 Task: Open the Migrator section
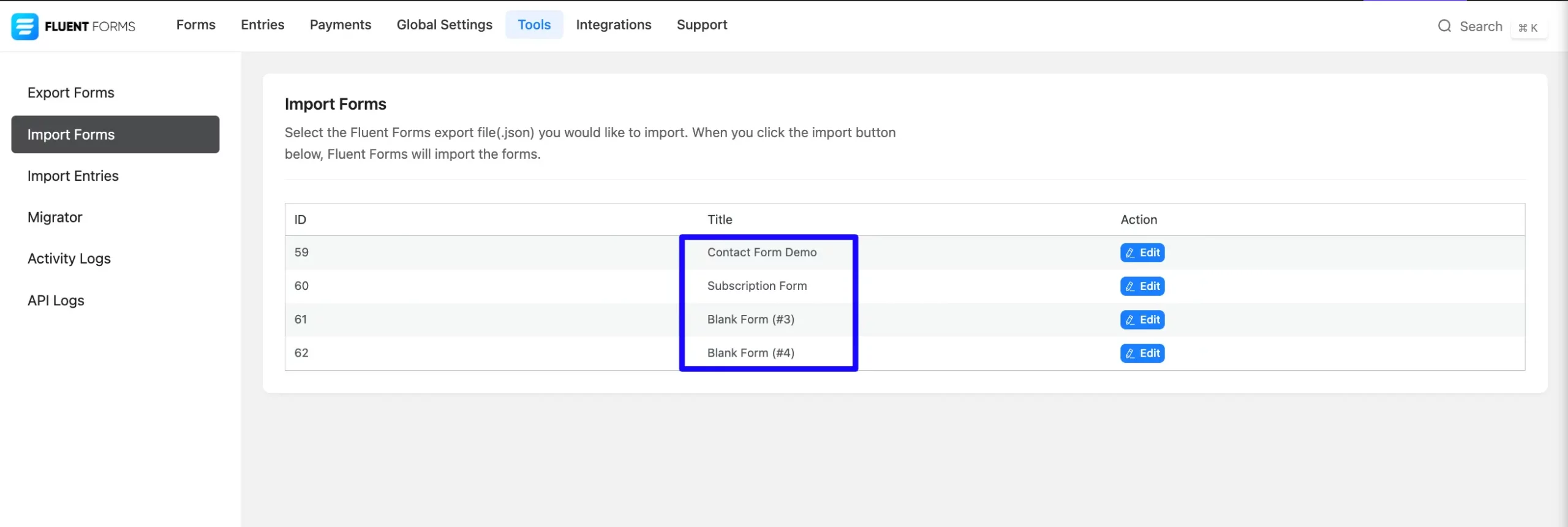[115, 218]
